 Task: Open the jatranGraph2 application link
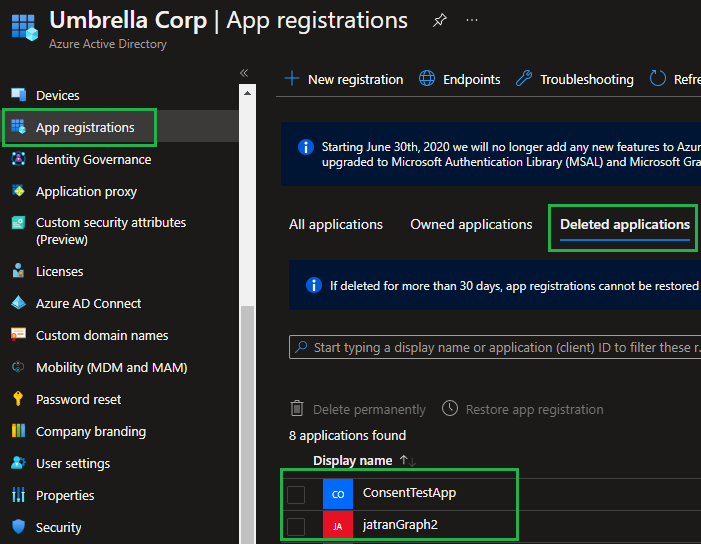400,525
